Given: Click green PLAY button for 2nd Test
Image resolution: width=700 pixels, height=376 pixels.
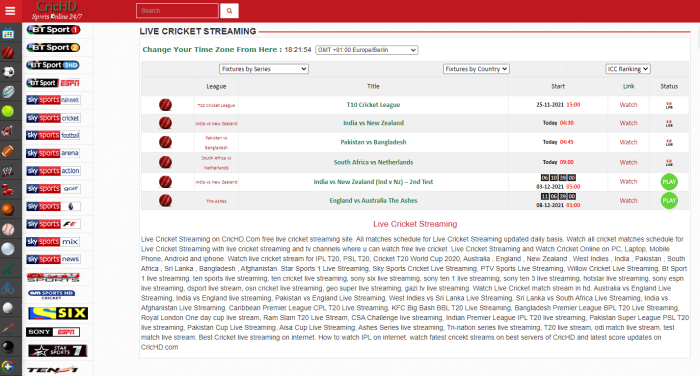Looking at the screenshot, I should [x=669, y=182].
